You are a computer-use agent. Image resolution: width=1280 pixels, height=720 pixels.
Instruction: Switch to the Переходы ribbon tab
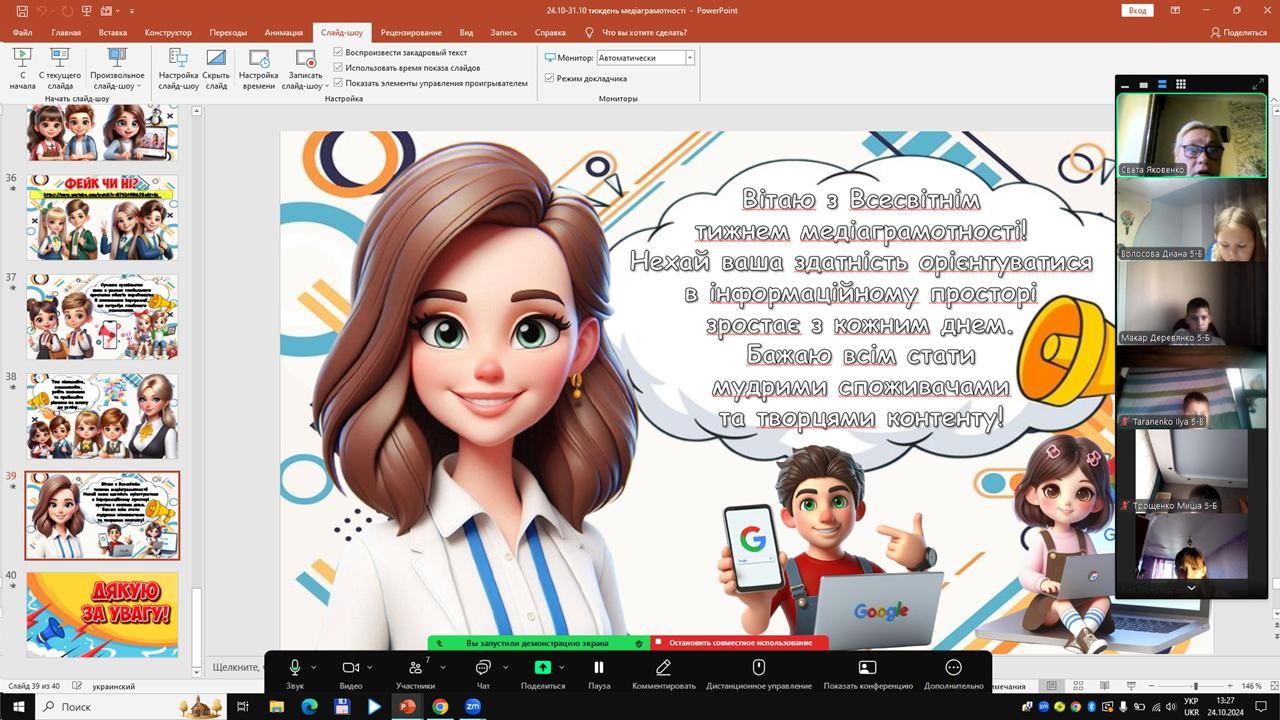(227, 32)
